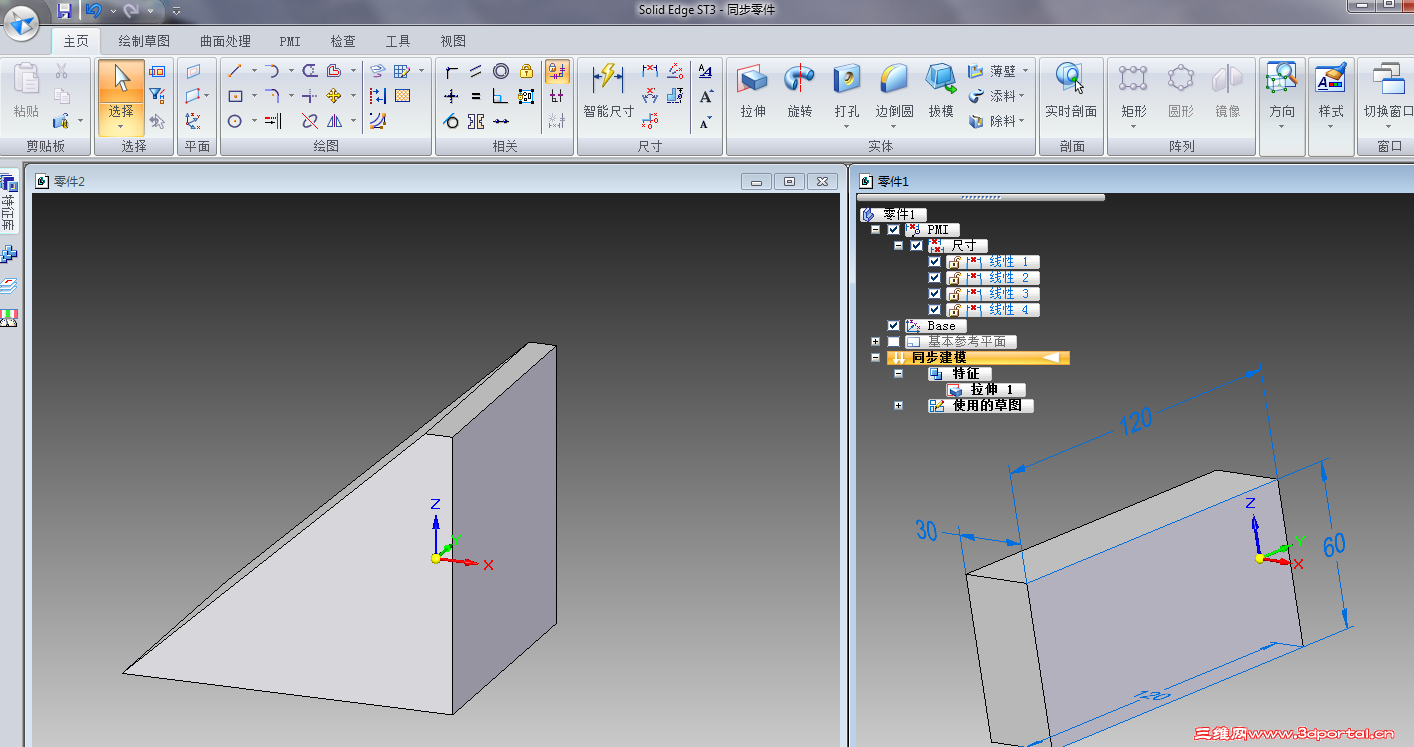The image size is (1414, 747).
Task: Hide the Base coordinate system checkbox
Action: click(894, 326)
